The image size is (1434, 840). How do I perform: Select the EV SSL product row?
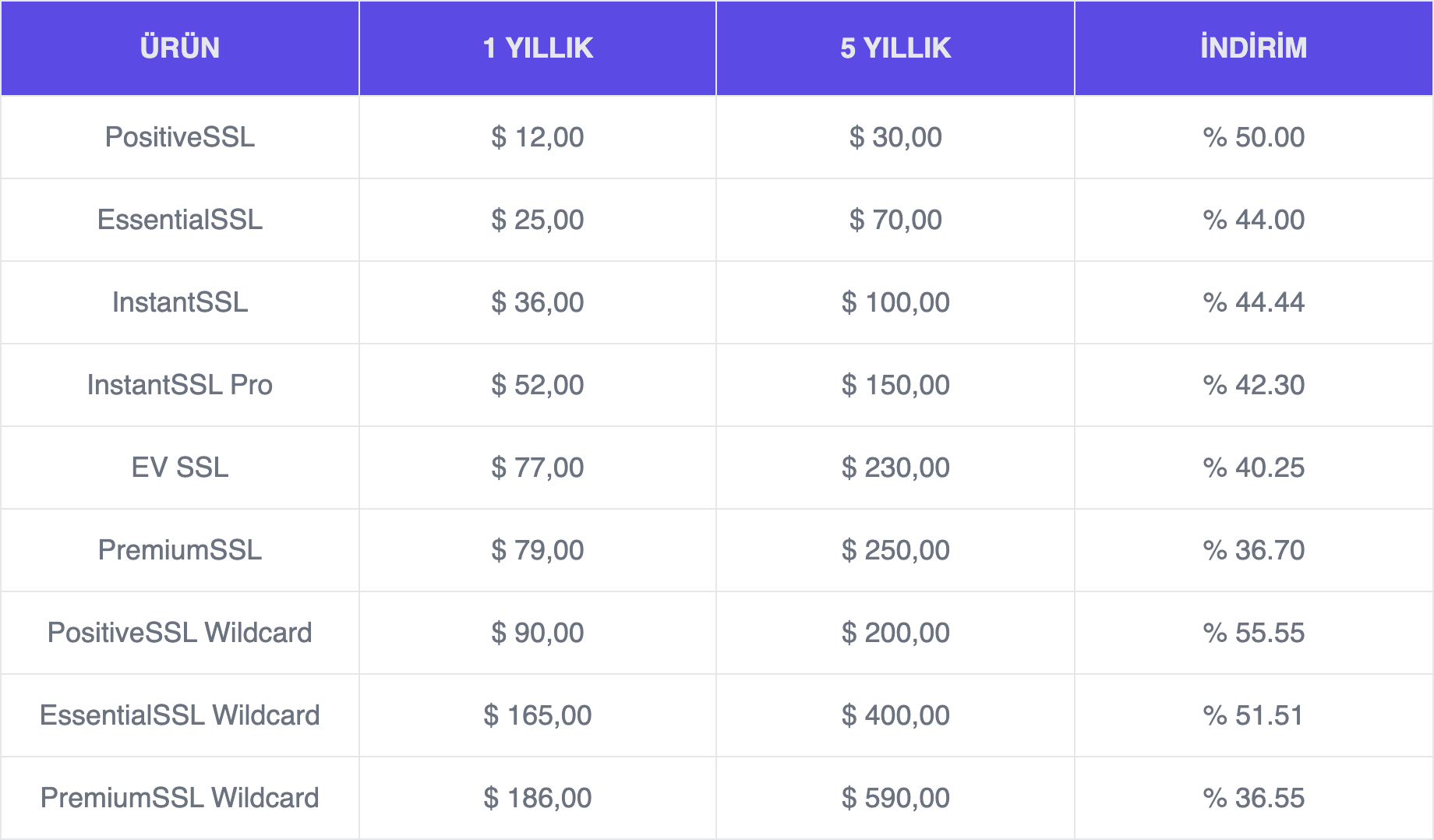717,468
